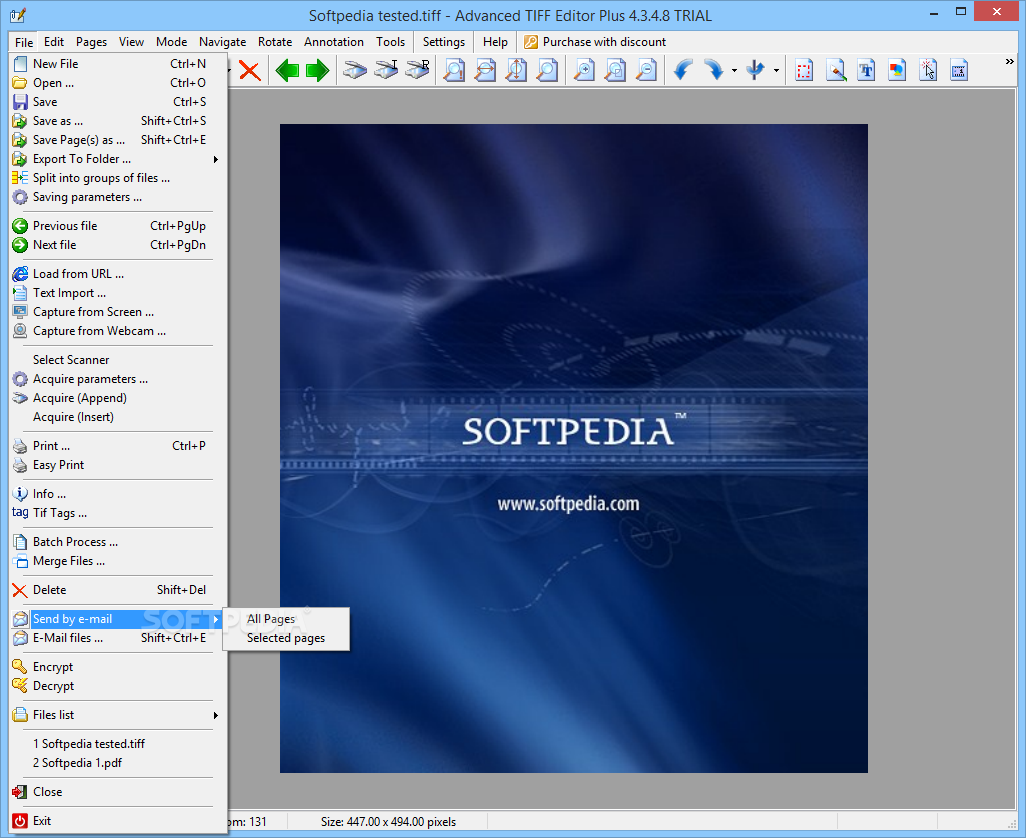Select the text annotation tool icon
Image resolution: width=1026 pixels, height=838 pixels.
point(866,70)
